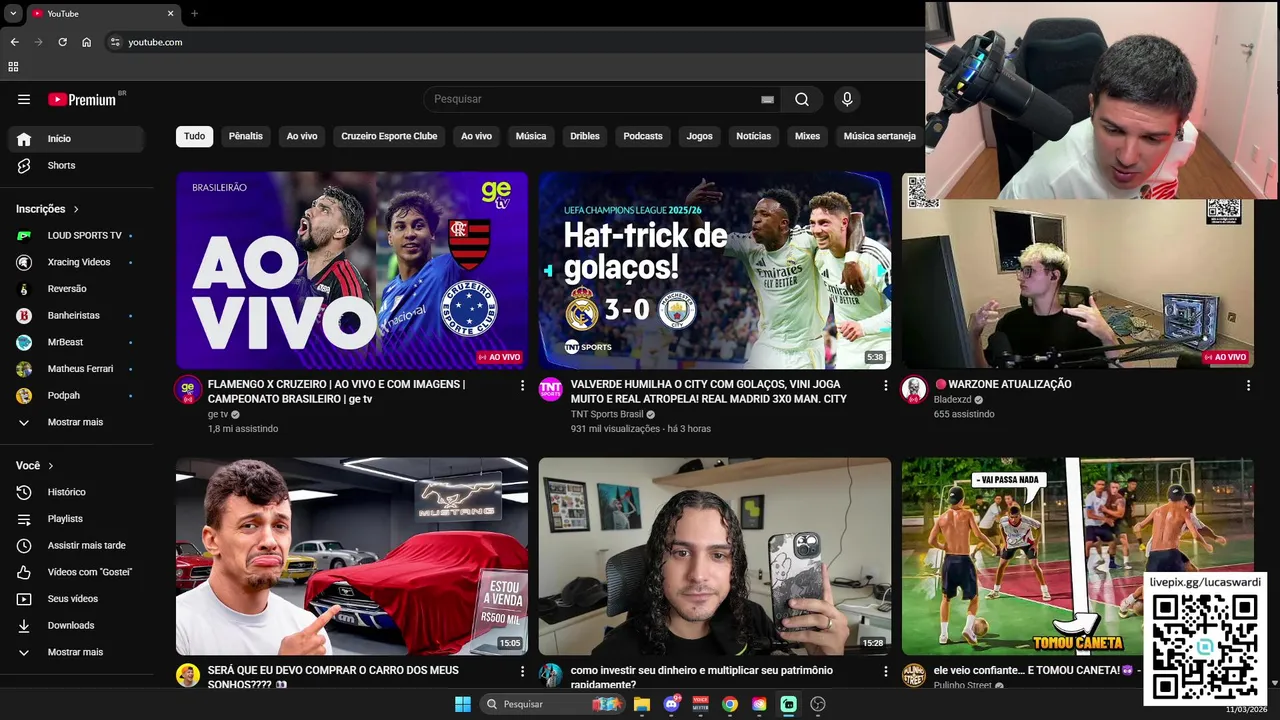Screen dimensions: 1280x720
Task: Go to Início in sidebar
Action: pos(75,139)
